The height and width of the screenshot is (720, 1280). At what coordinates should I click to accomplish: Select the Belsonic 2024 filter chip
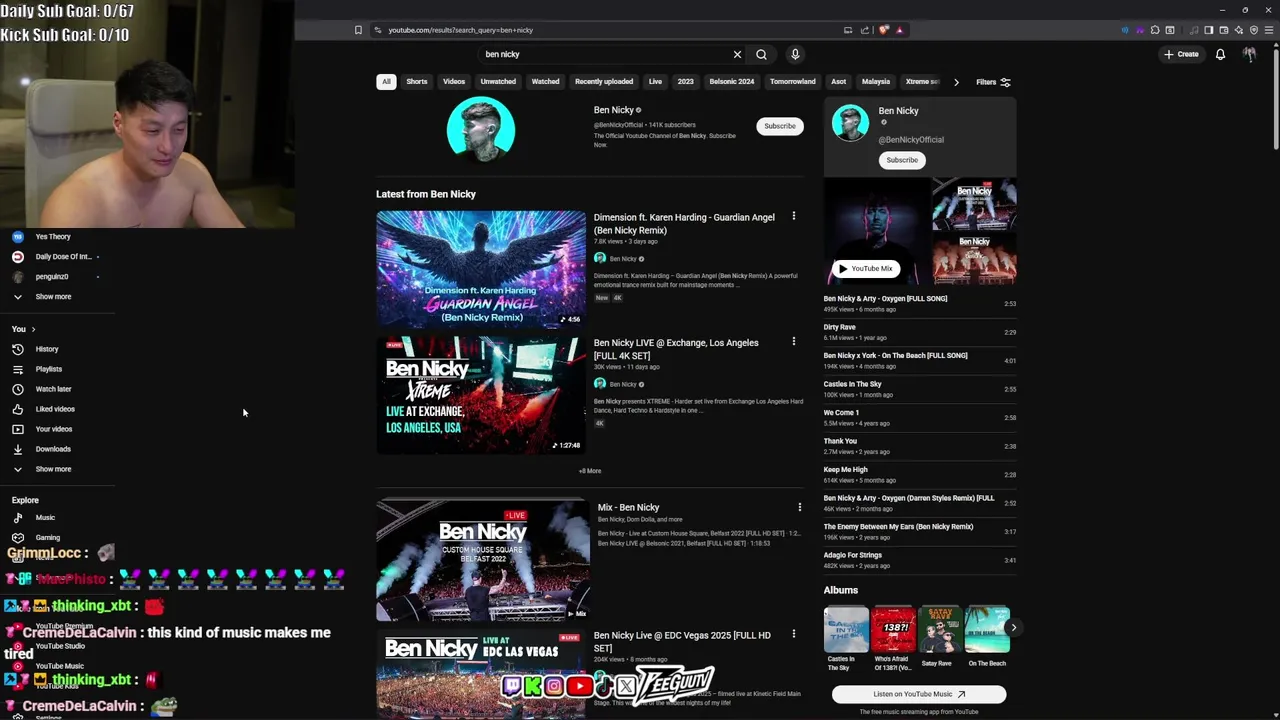pyautogui.click(x=732, y=82)
